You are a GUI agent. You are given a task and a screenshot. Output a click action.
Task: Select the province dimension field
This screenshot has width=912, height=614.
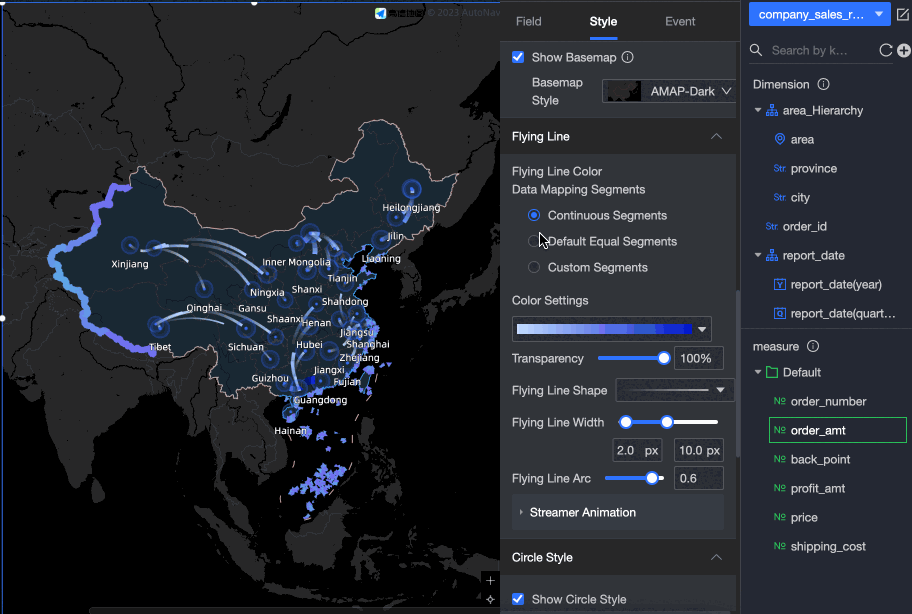814,169
